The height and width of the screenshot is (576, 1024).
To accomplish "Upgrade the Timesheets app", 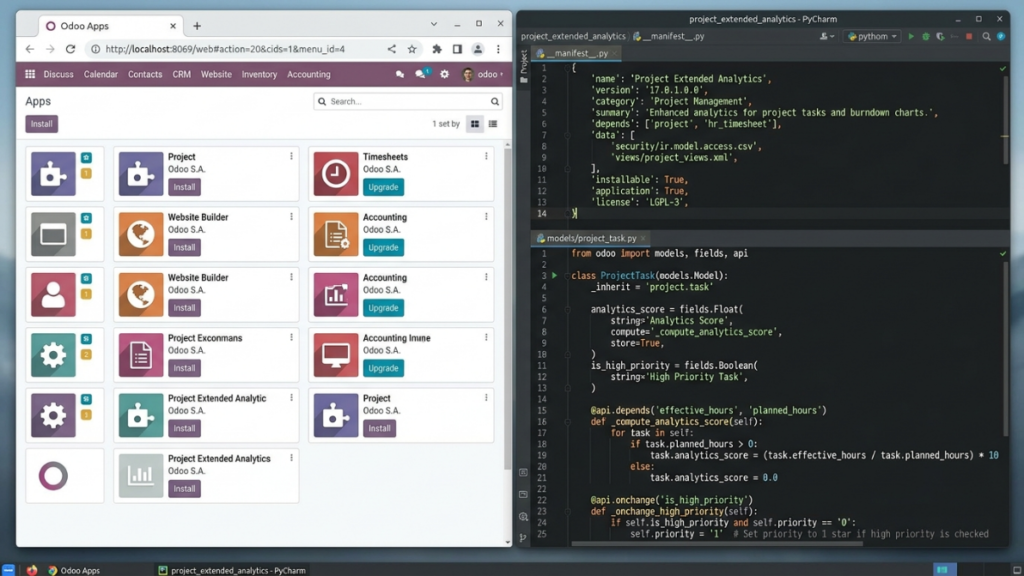I will coord(383,187).
